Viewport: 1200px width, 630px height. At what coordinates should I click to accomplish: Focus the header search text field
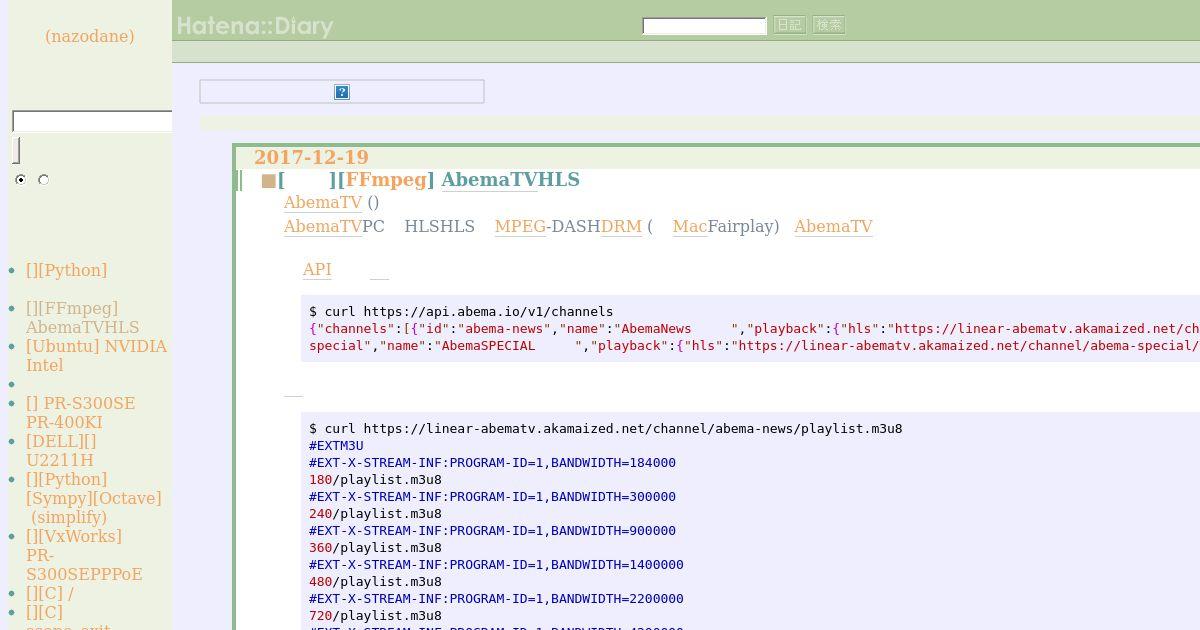point(704,25)
